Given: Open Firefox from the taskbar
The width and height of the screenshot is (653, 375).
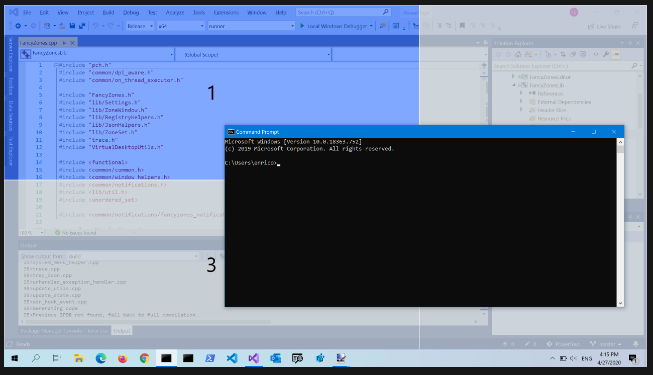Looking at the screenshot, I should click(122, 358).
